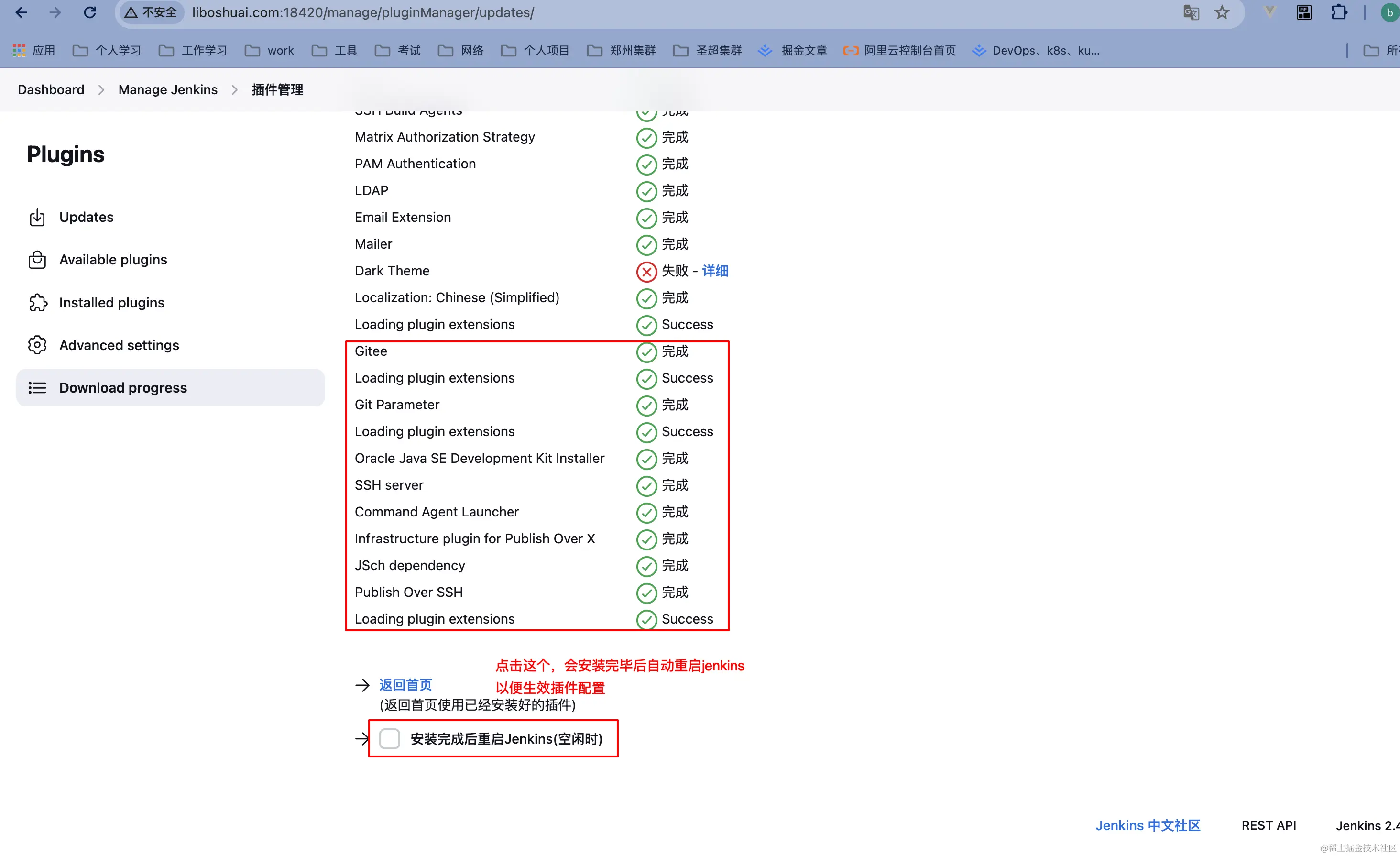Click the Download progress list icon

click(37, 388)
